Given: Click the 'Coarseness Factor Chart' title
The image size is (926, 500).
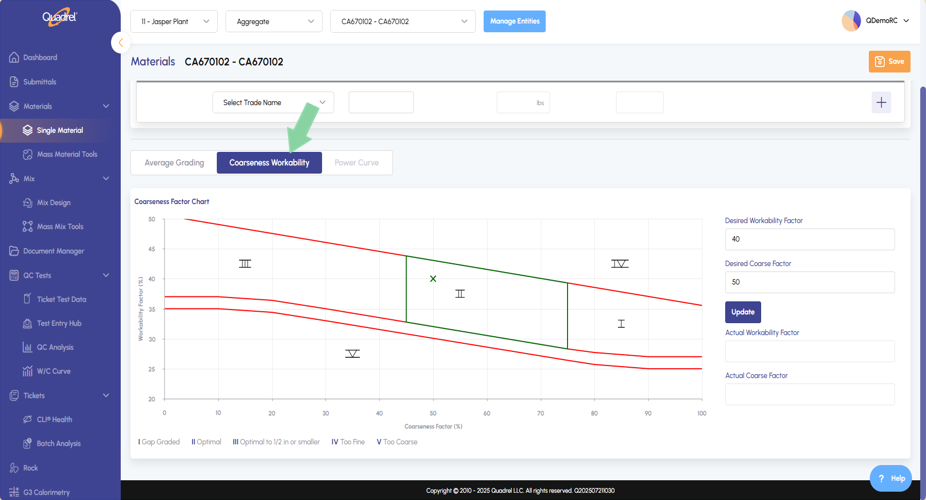Looking at the screenshot, I should [x=172, y=201].
